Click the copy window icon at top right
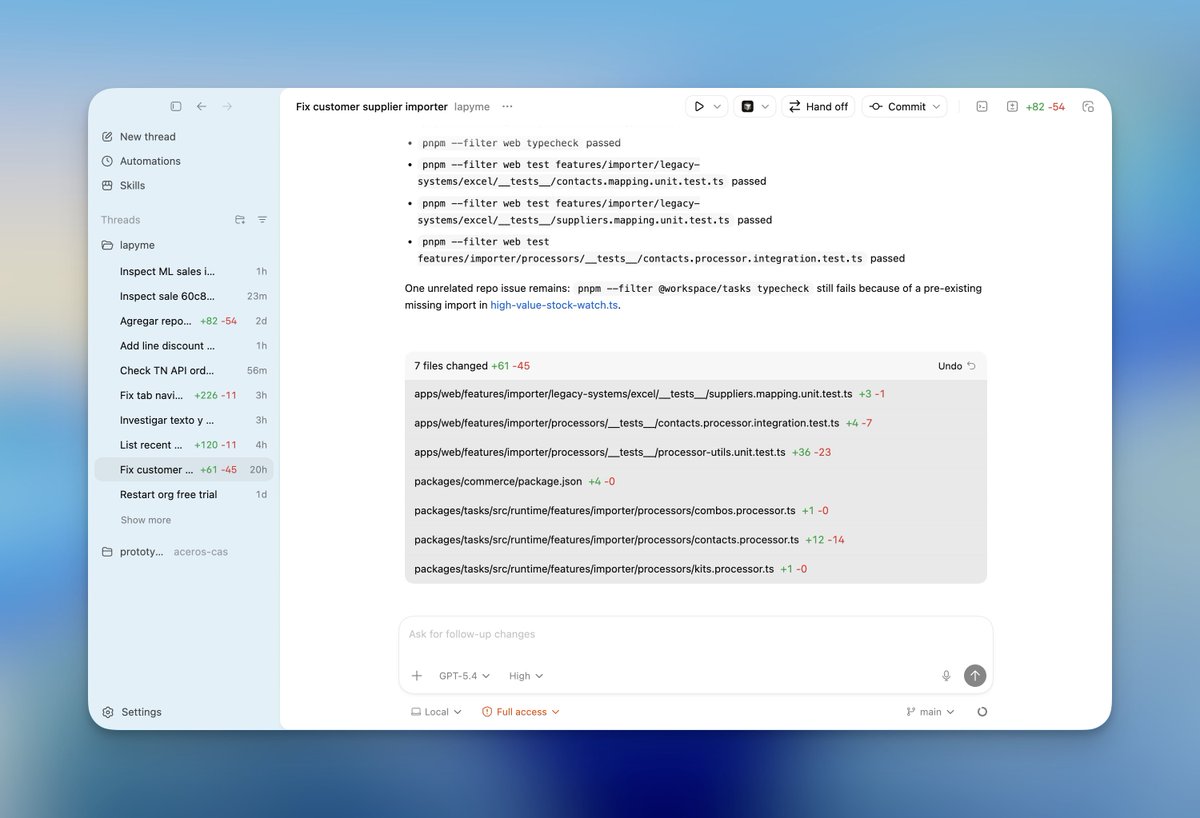This screenshot has height=818, width=1200. point(1088,106)
